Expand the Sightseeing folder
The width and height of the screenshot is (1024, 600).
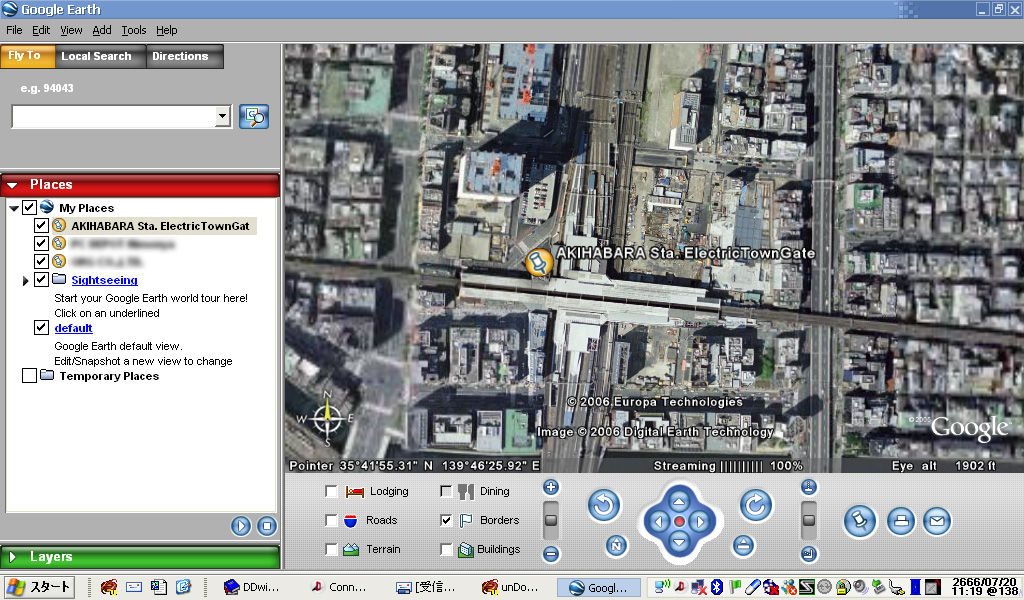25,280
